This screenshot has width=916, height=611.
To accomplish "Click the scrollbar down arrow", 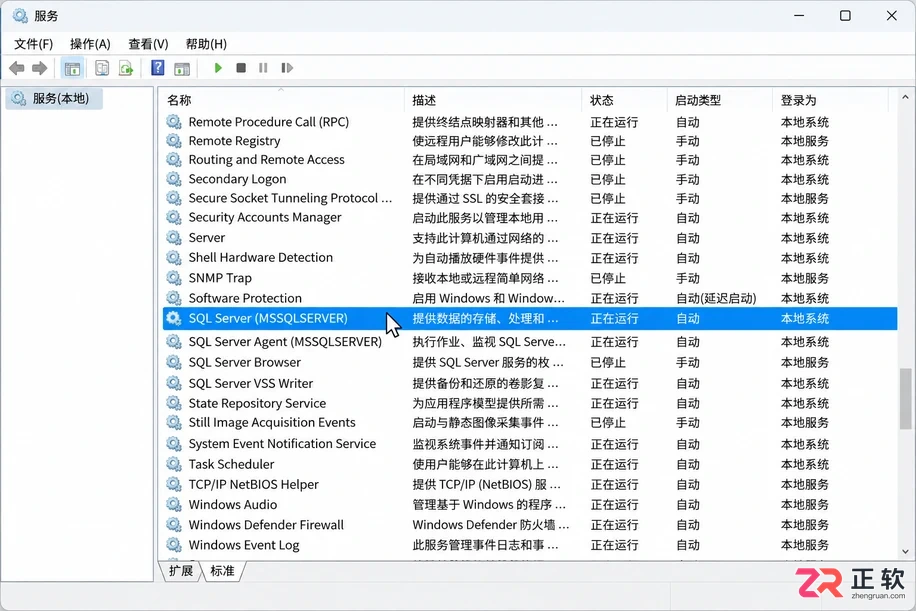I will click(905, 551).
